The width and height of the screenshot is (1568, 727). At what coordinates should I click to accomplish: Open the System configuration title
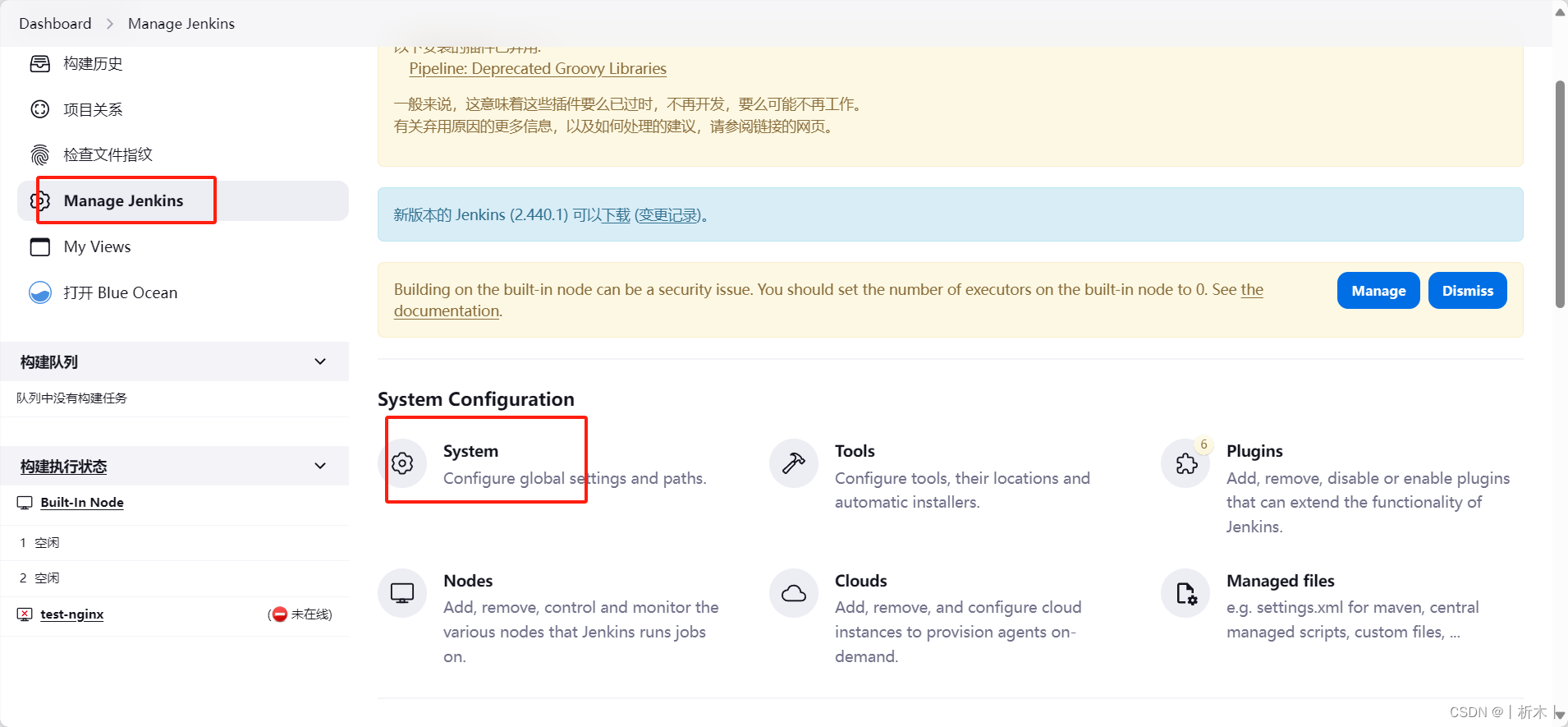pos(470,451)
